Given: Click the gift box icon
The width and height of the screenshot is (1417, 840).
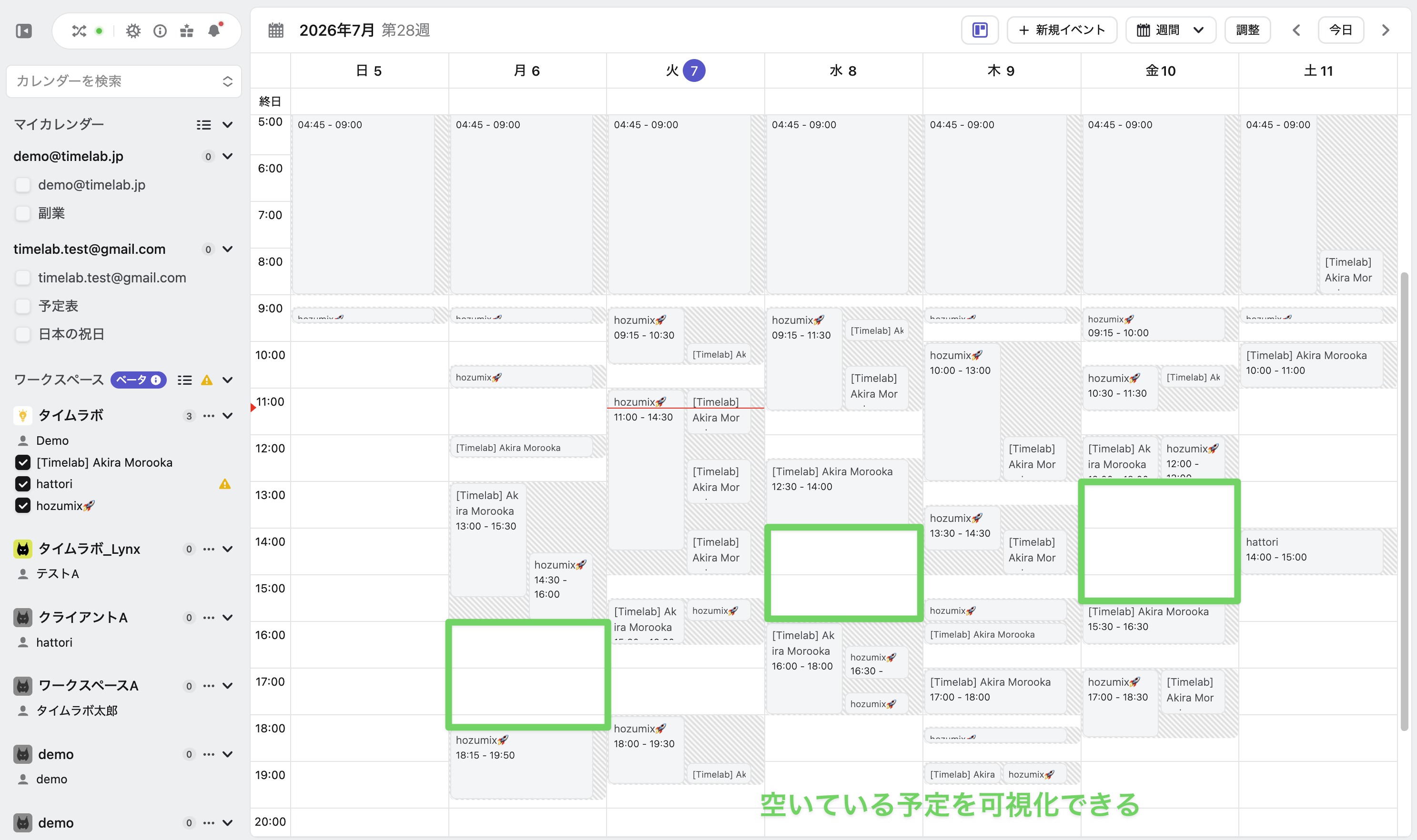Looking at the screenshot, I should coord(187,31).
